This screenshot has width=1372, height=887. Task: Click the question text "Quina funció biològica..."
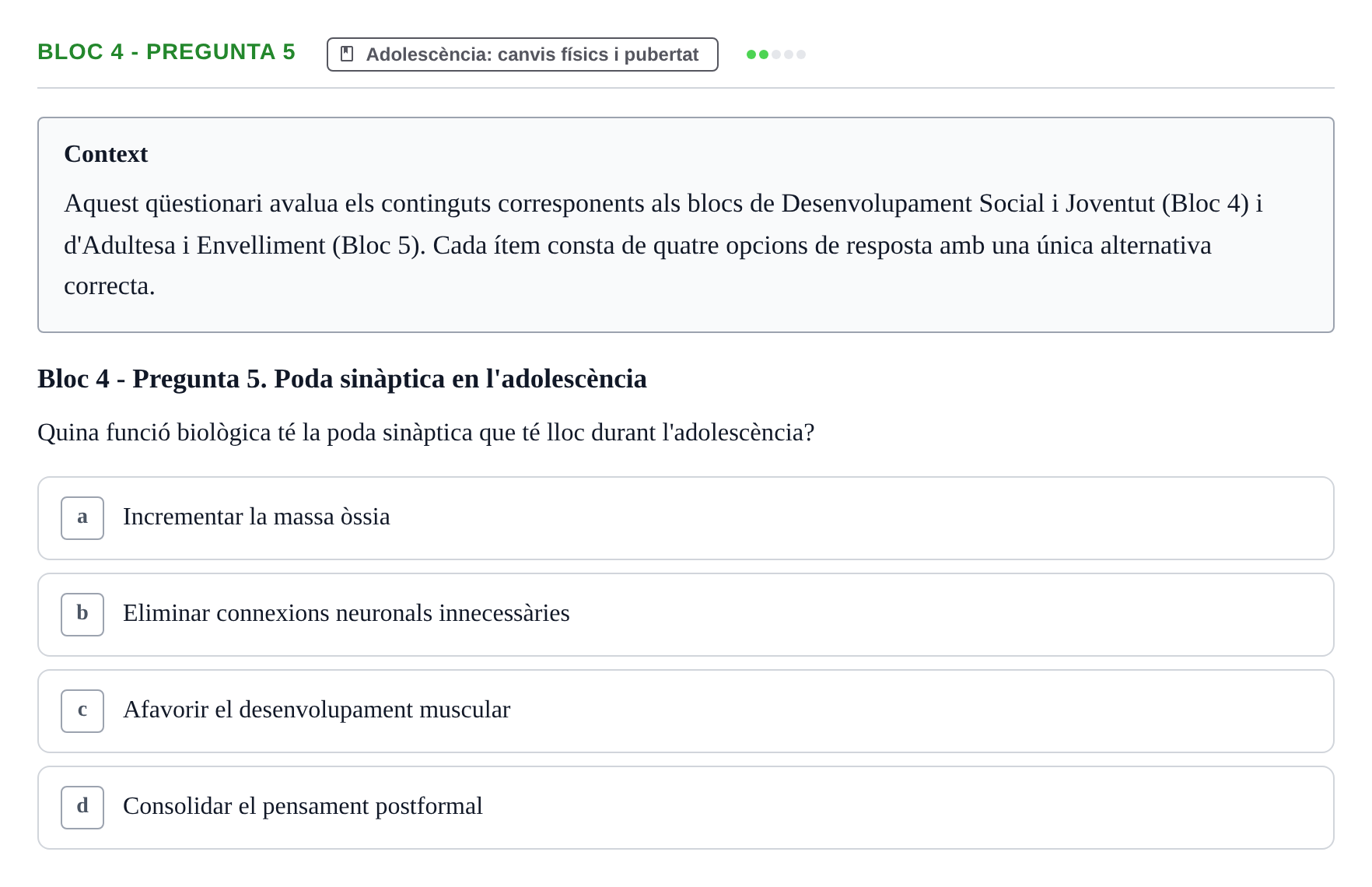click(x=426, y=433)
